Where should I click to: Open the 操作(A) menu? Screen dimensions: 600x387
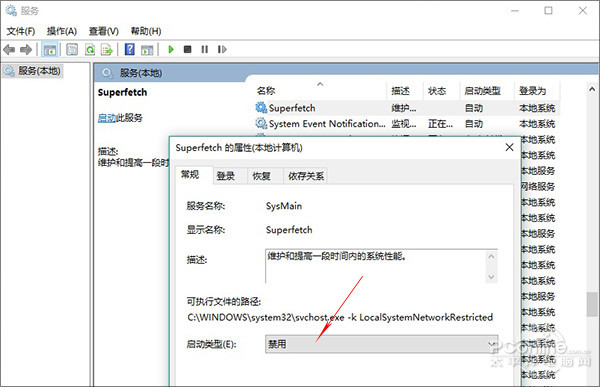coord(62,31)
